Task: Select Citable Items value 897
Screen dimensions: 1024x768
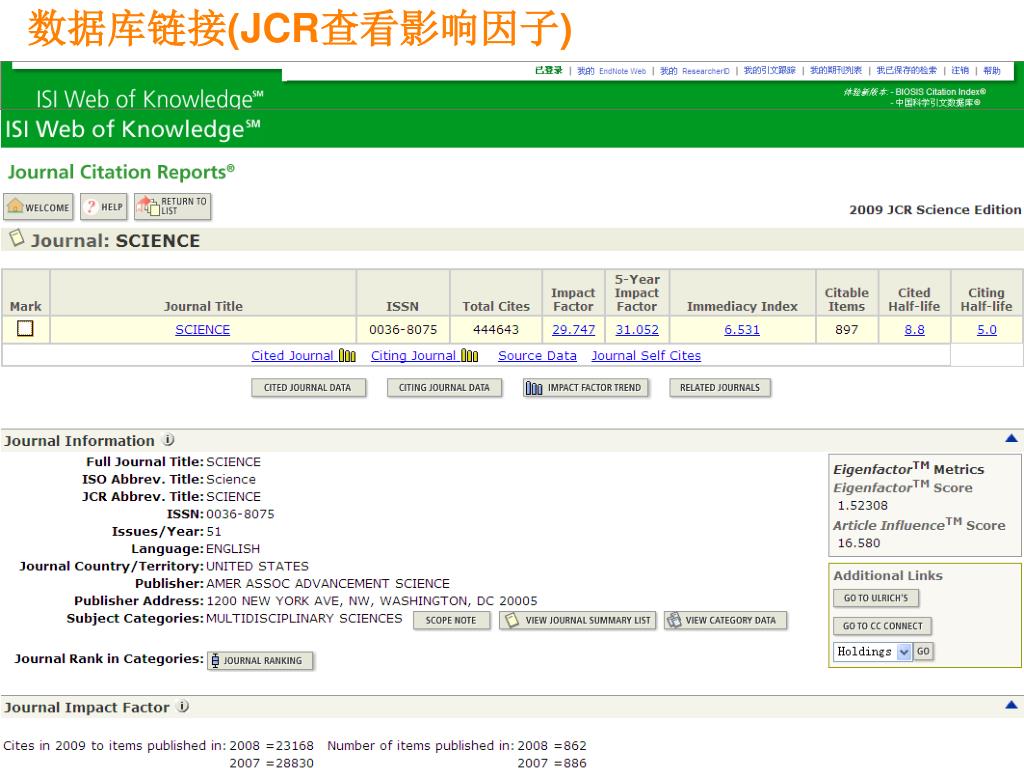Action: (846, 330)
